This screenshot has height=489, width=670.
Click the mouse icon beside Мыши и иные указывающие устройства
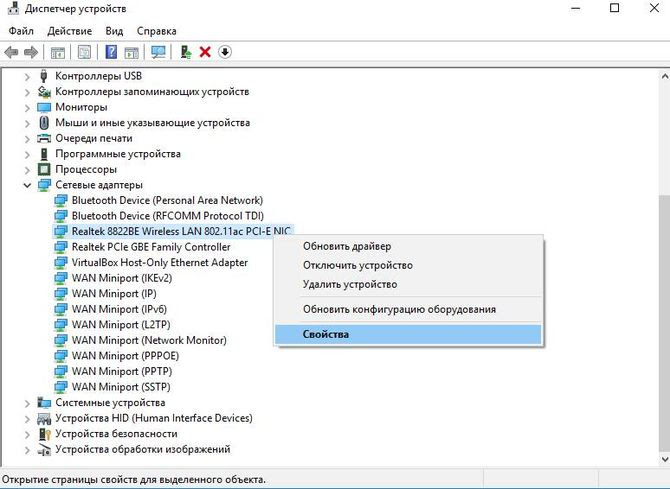44,123
